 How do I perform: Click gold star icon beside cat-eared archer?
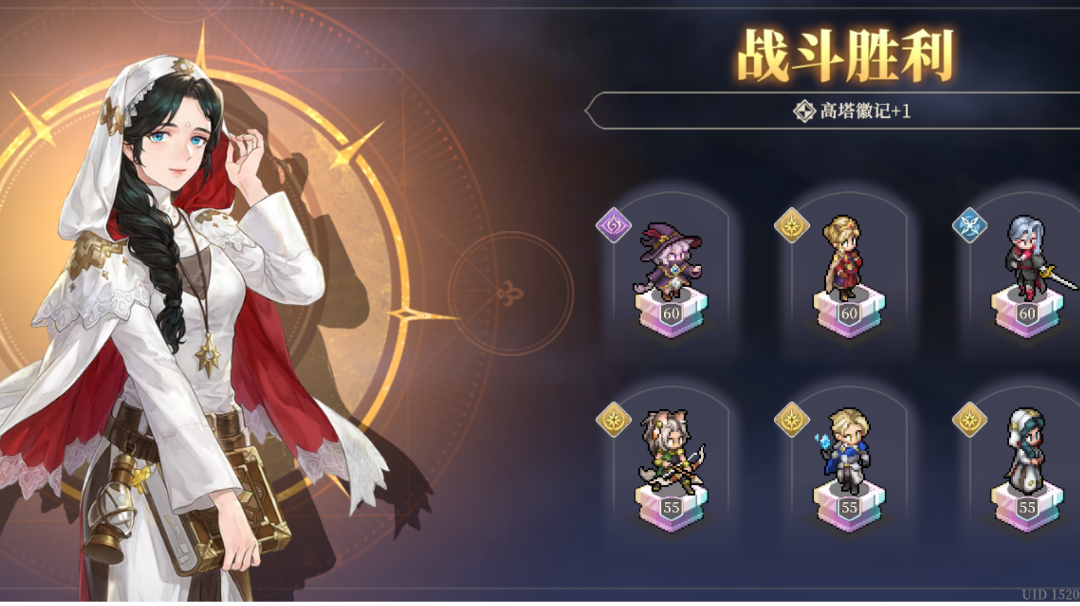614,419
